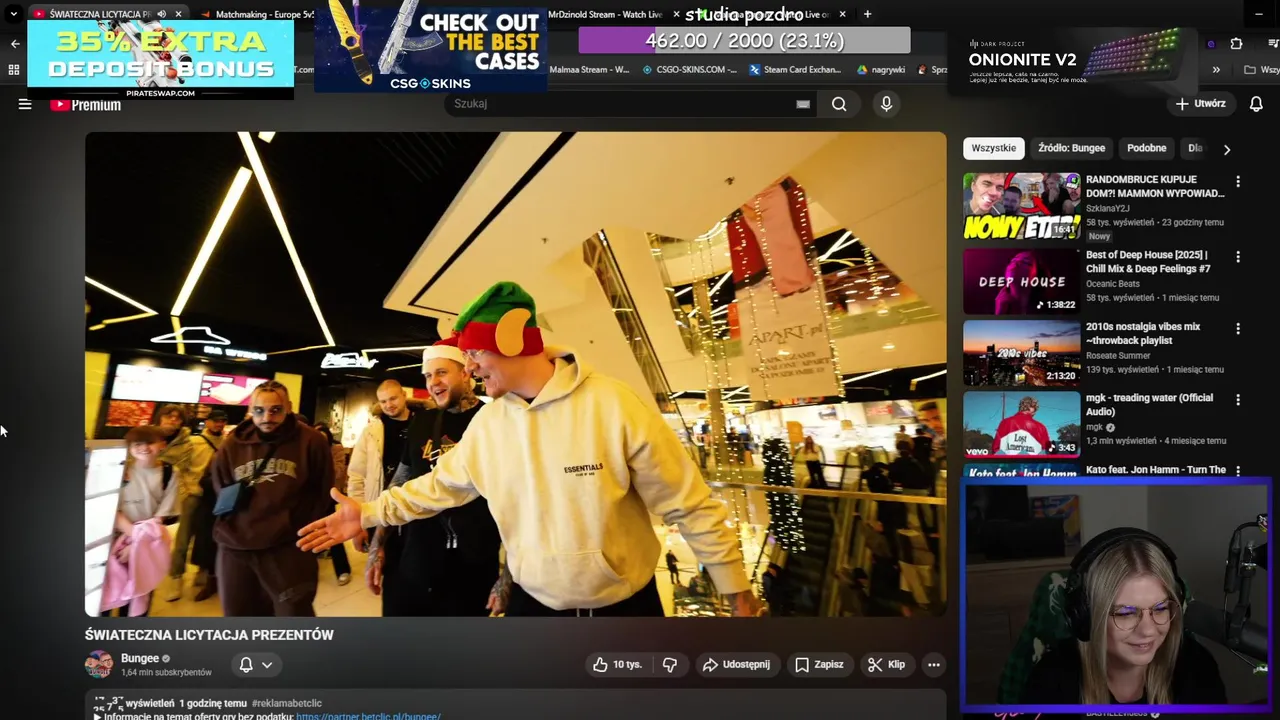
Task: Click the #reklamabetclic hashtag
Action: [287, 704]
